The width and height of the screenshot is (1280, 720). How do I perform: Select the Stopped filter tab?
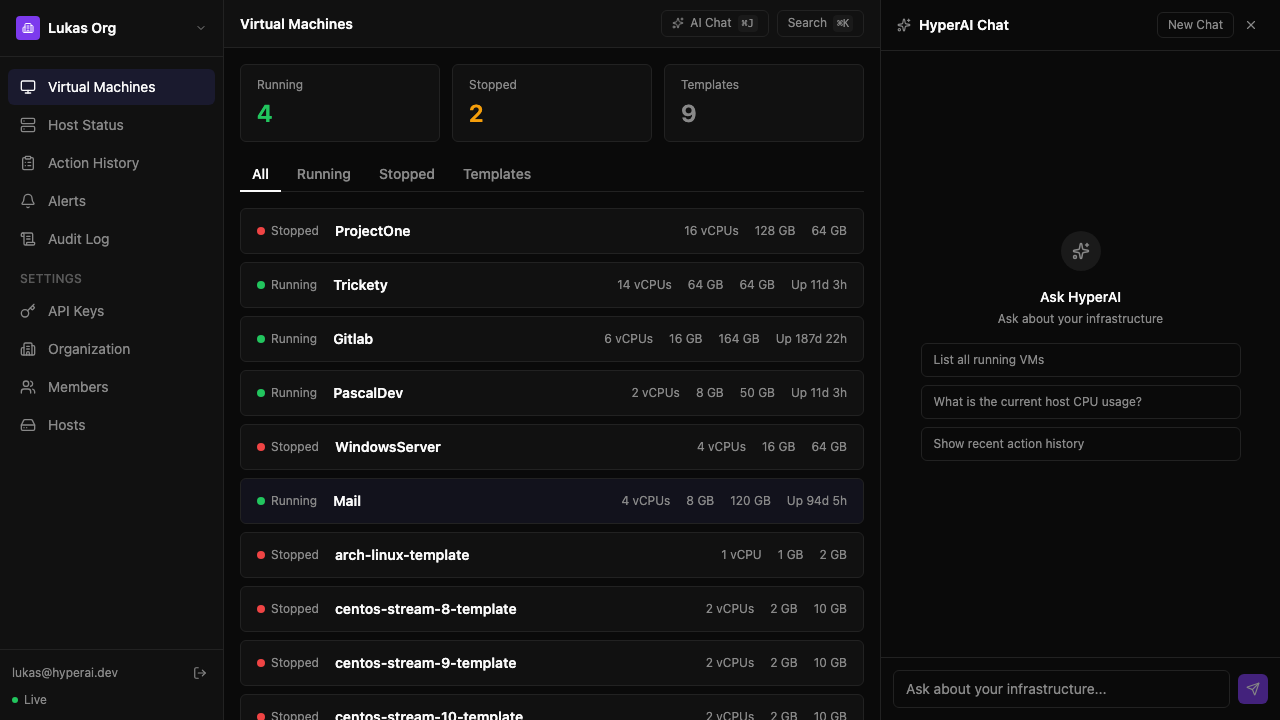click(x=406, y=174)
